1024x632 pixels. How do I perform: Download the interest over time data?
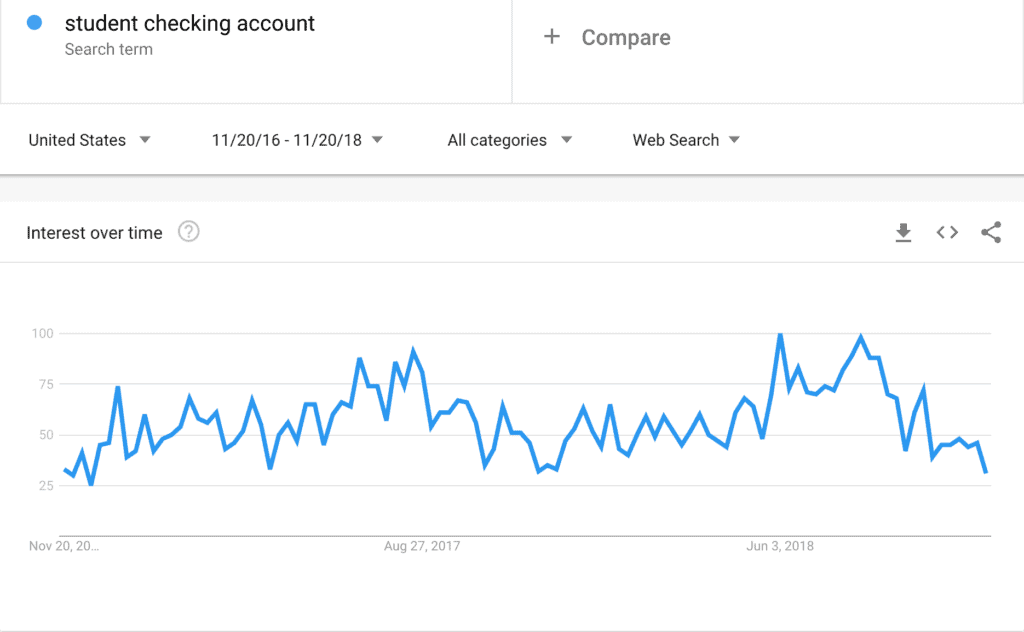point(903,232)
